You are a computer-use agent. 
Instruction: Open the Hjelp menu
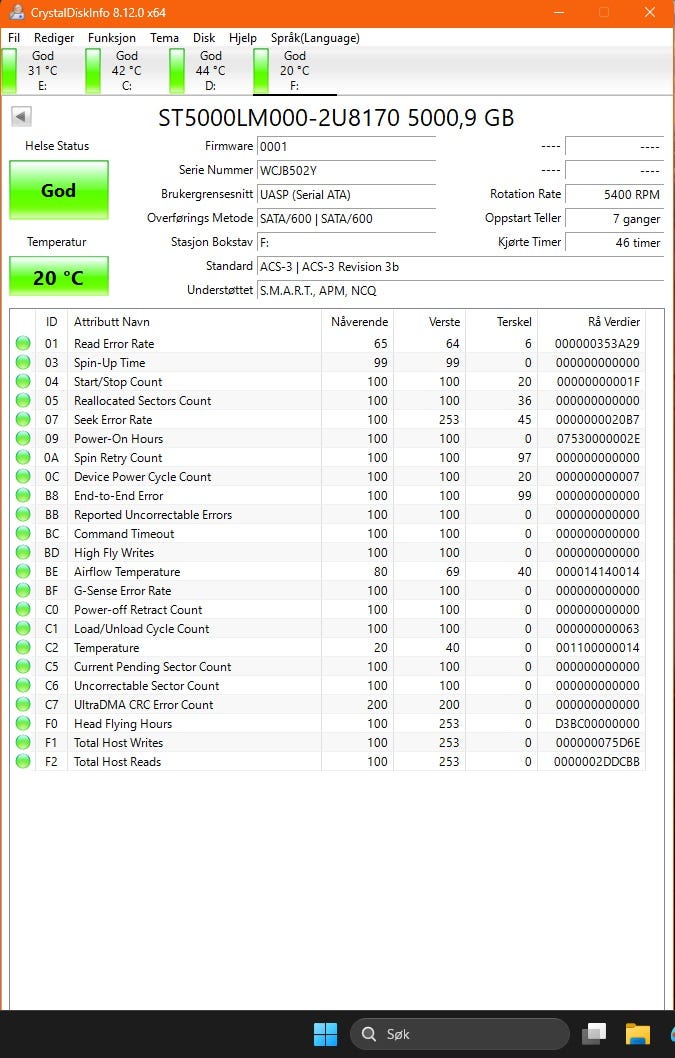pyautogui.click(x=243, y=38)
